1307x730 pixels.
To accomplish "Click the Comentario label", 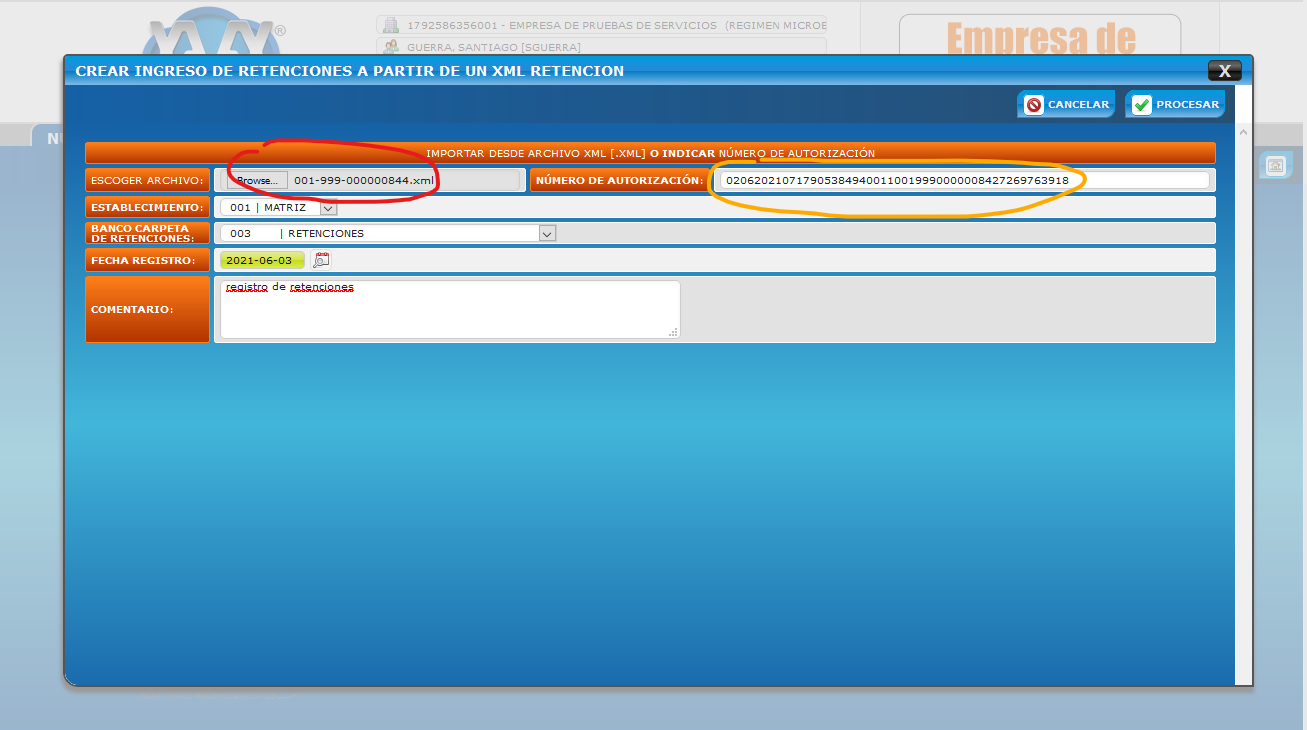I will click(147, 309).
